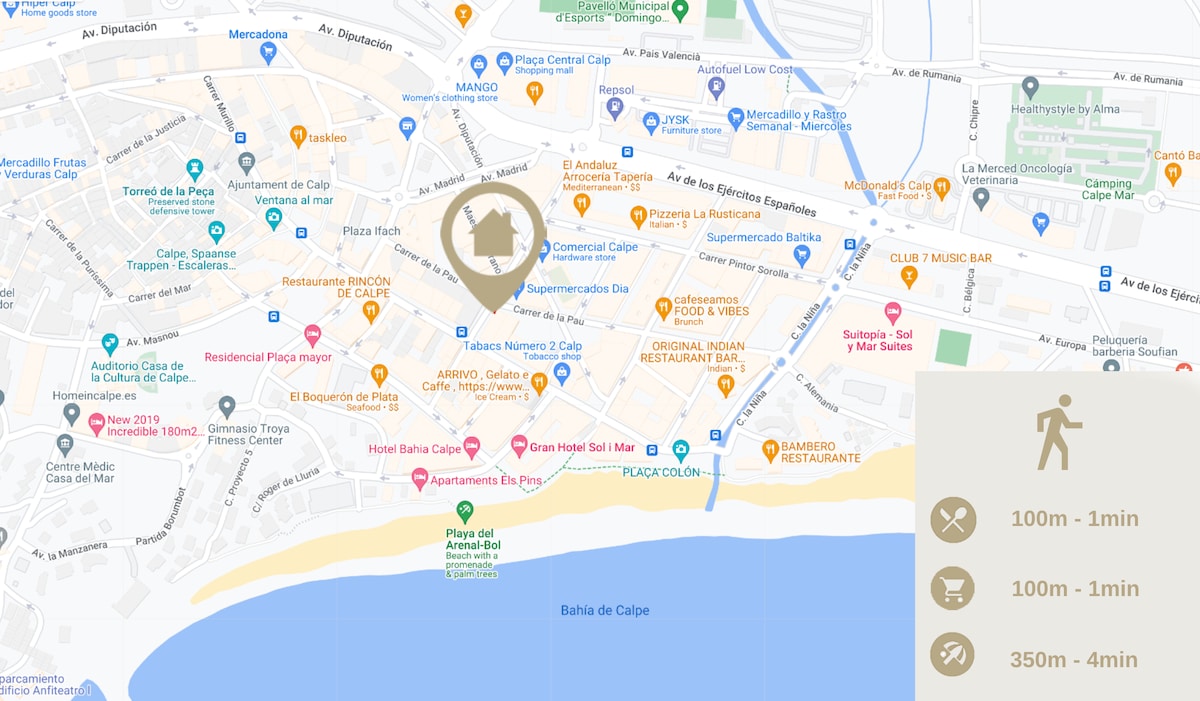Select the Mercadona shopping cart marker
This screenshot has height=701, width=1200.
coord(267,53)
